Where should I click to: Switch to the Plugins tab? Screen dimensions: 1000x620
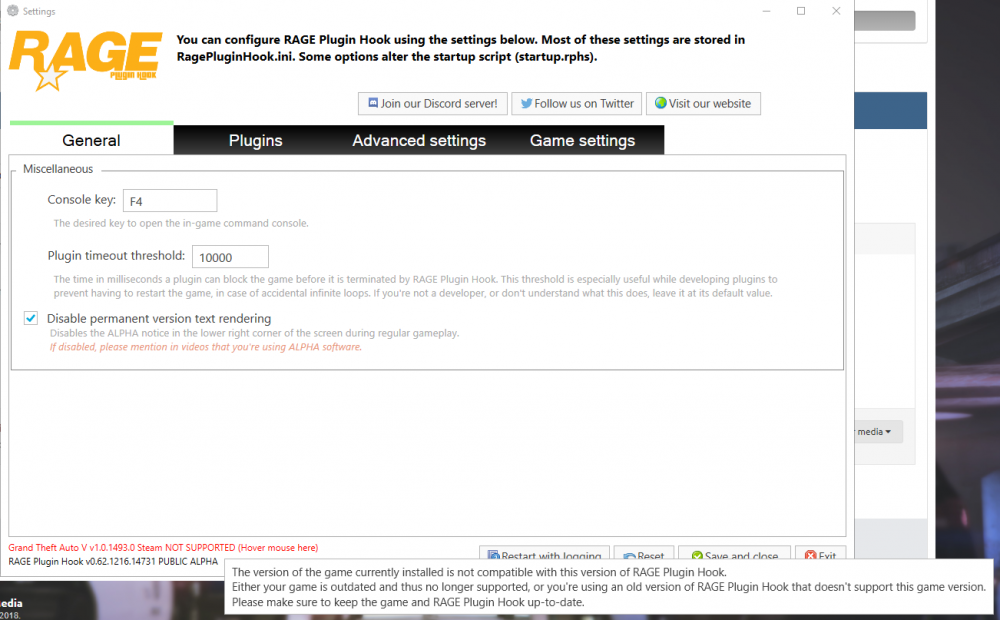pos(255,140)
